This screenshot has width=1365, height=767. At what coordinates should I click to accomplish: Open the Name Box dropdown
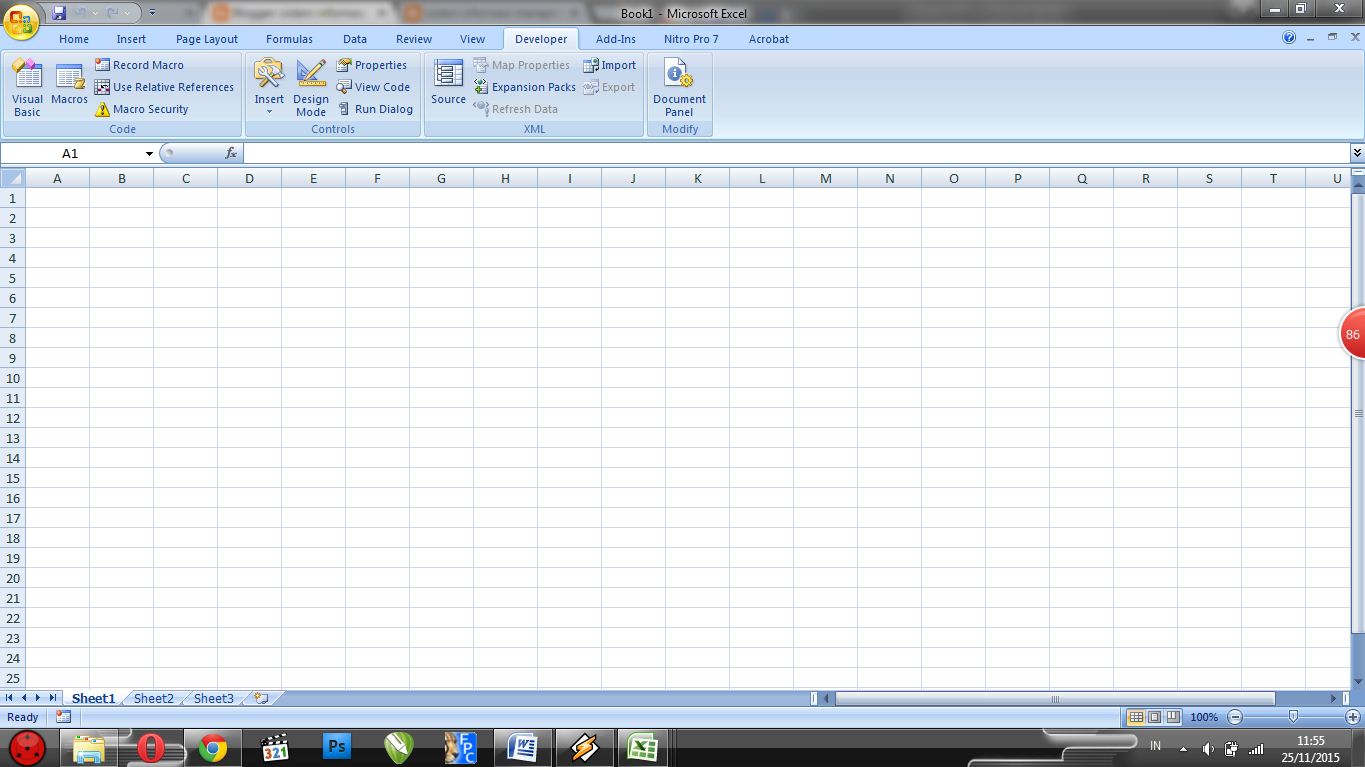149,153
